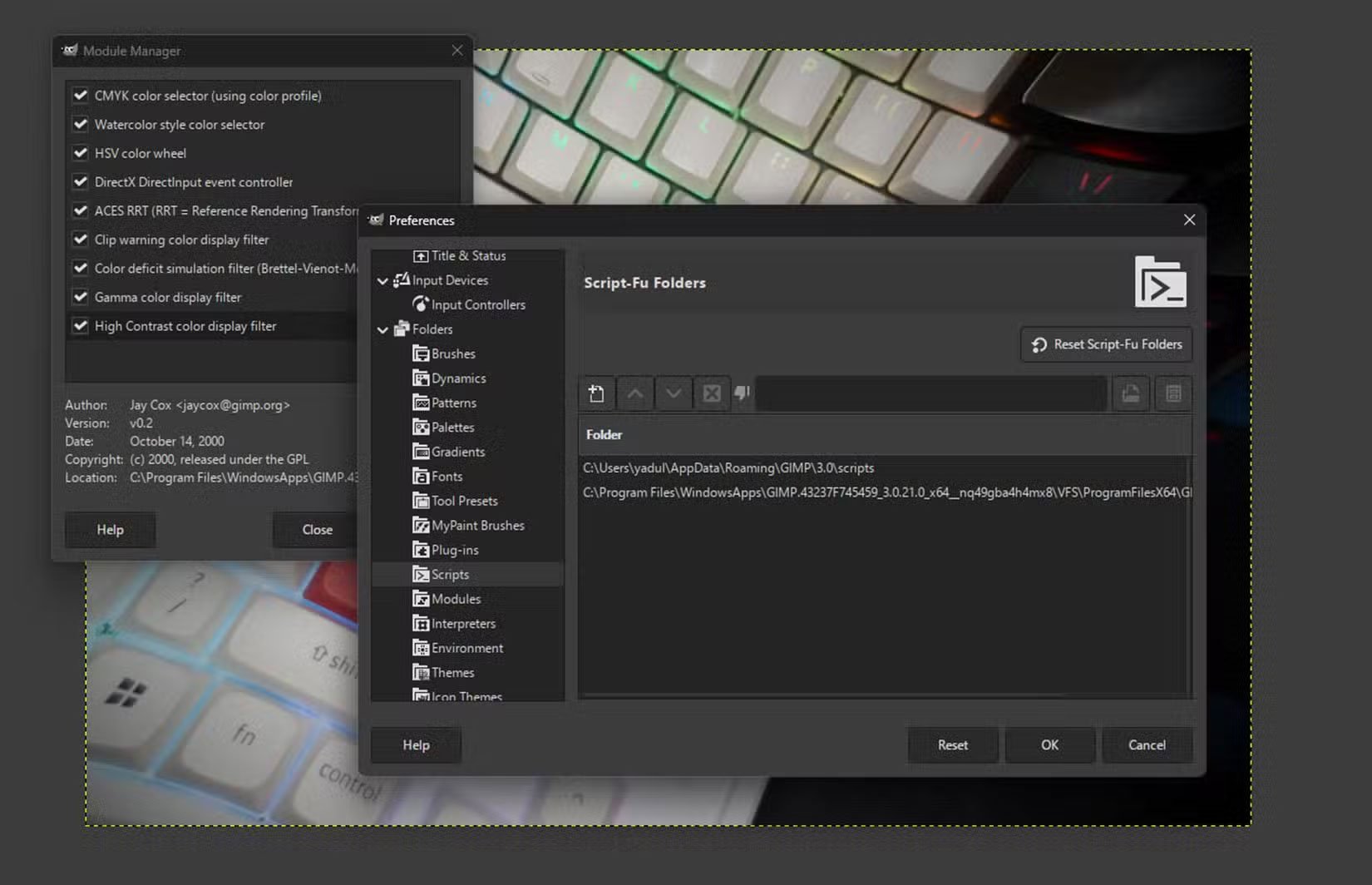Viewport: 1372px width, 885px height.
Task: Uncheck the HSV color wheel module
Action: coord(80,152)
